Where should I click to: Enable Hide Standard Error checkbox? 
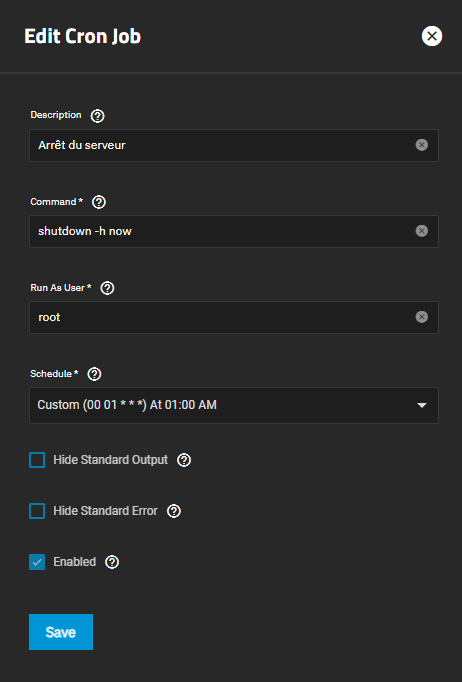click(37, 511)
